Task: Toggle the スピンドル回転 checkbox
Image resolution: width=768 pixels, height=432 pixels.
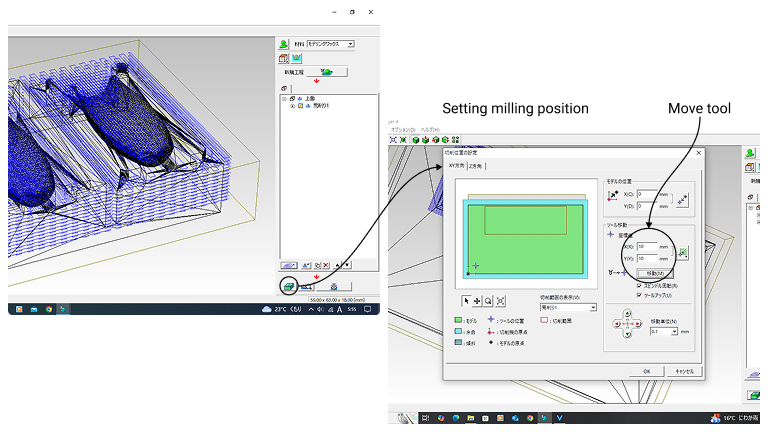Action: [x=639, y=286]
